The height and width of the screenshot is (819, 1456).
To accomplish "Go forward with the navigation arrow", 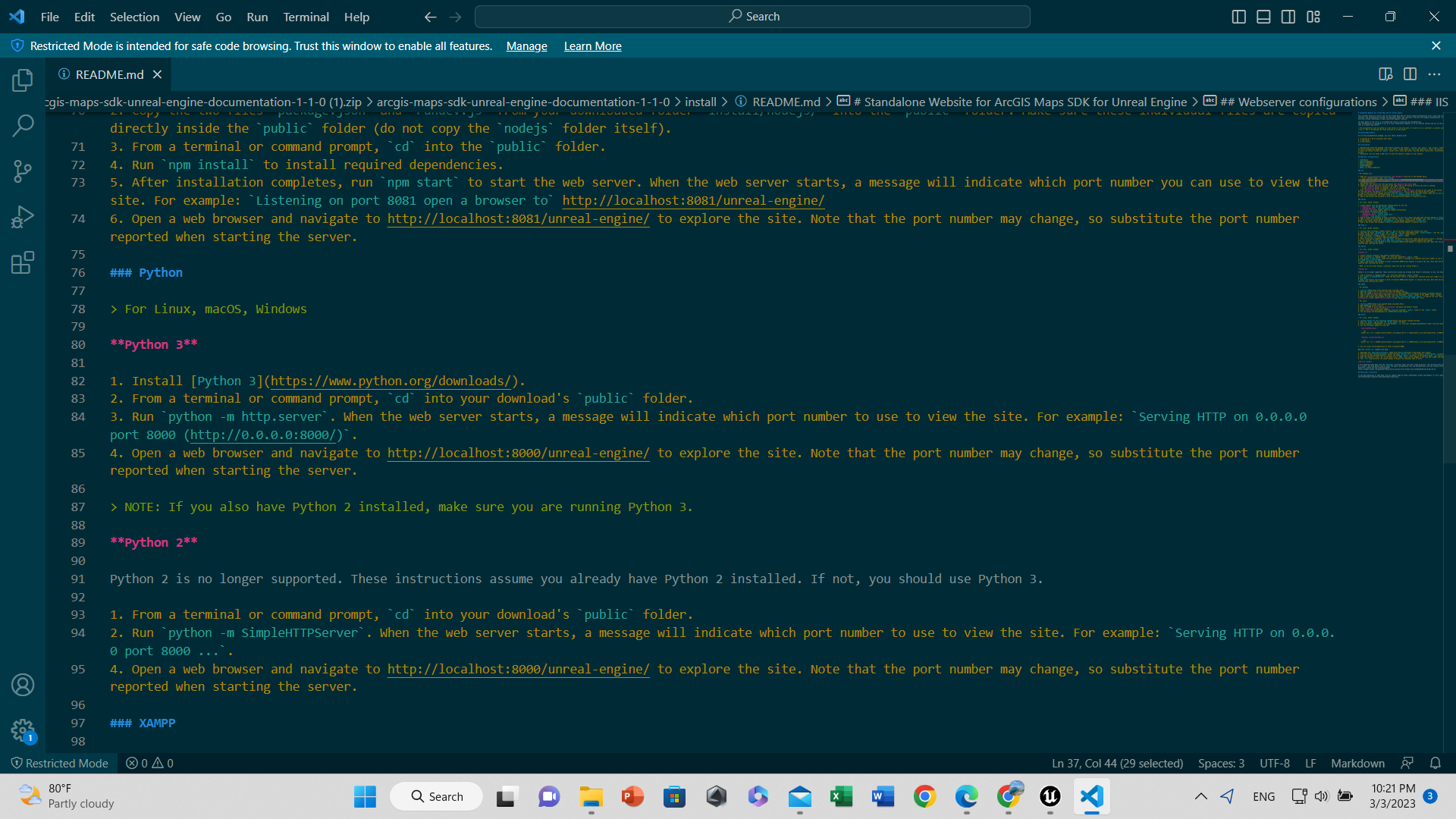I will 455,17.
